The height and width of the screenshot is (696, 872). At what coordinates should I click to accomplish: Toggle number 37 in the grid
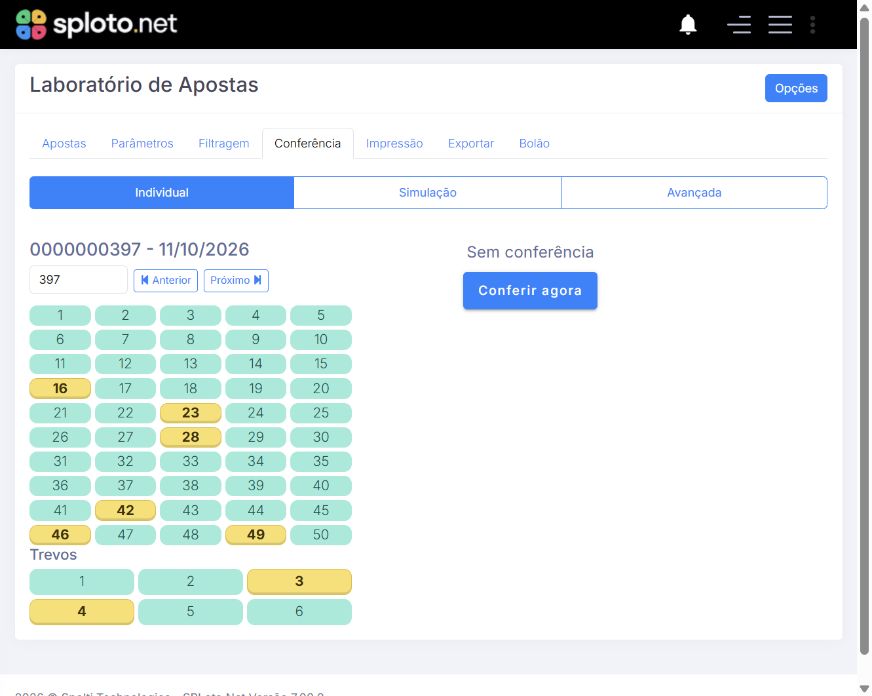coord(125,485)
